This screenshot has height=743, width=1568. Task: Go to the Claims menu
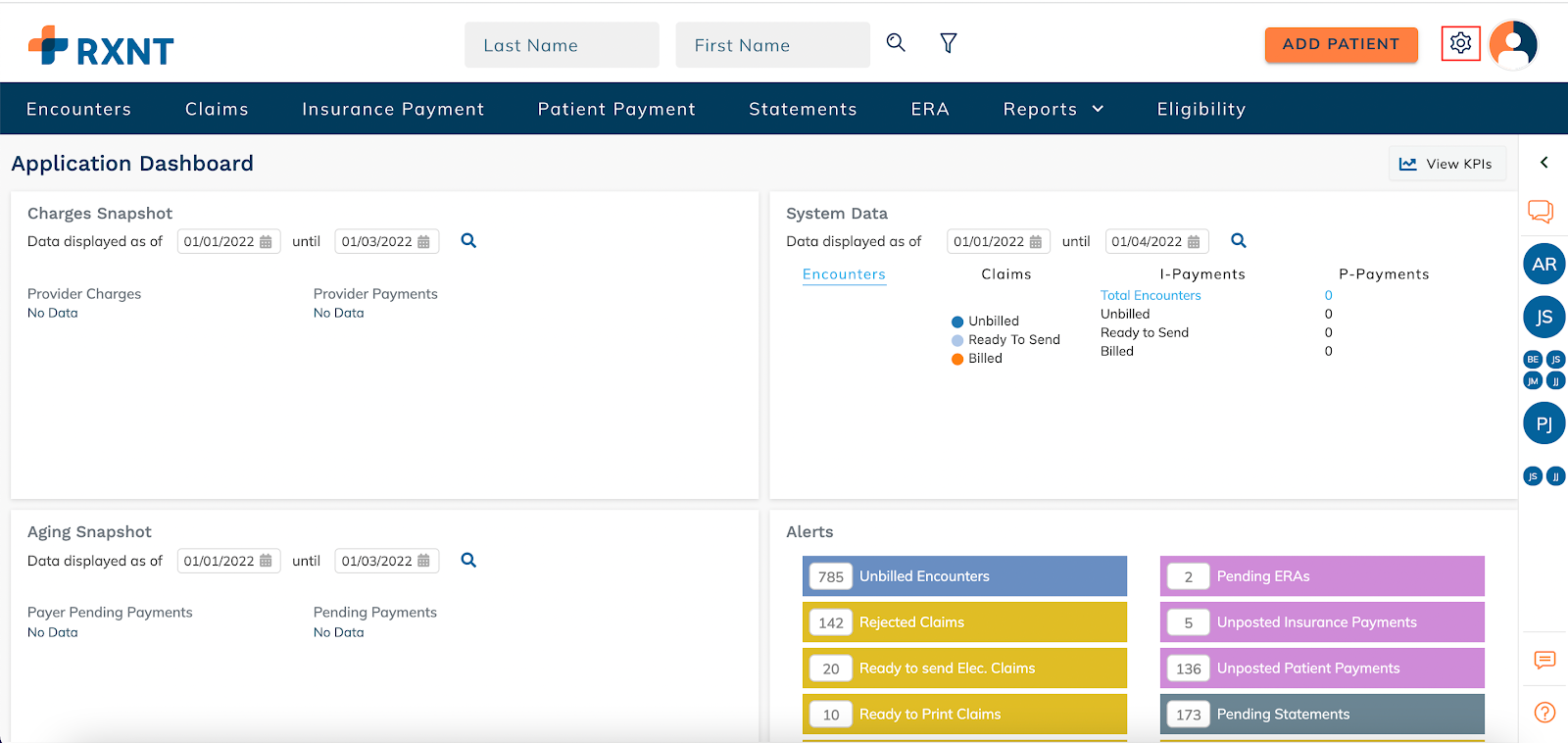(x=217, y=109)
